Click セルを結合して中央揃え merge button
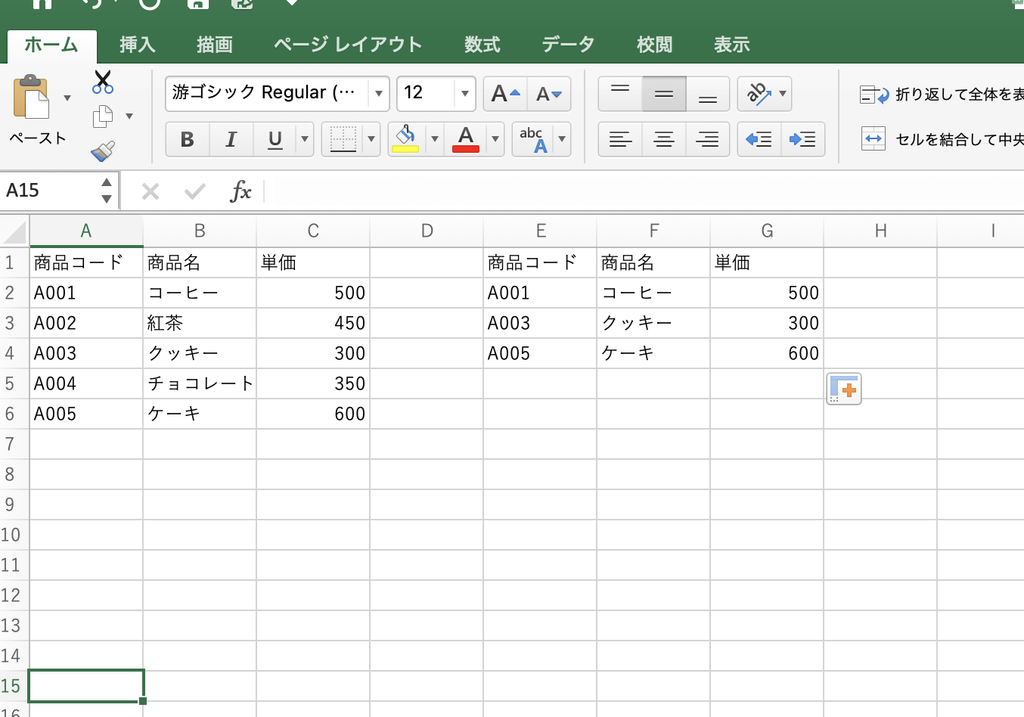Screen dimensions: 1024x717 coord(942,139)
